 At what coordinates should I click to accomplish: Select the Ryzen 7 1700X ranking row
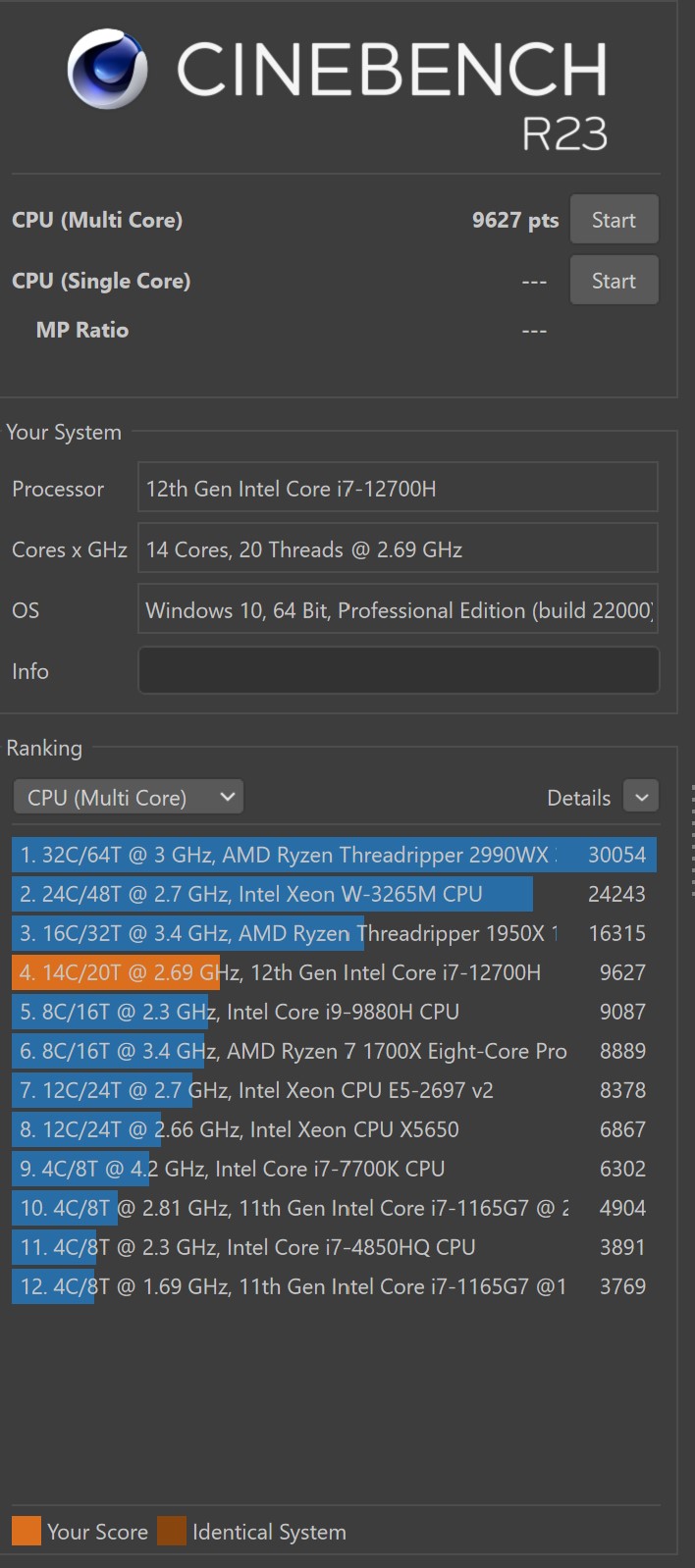tap(334, 1051)
